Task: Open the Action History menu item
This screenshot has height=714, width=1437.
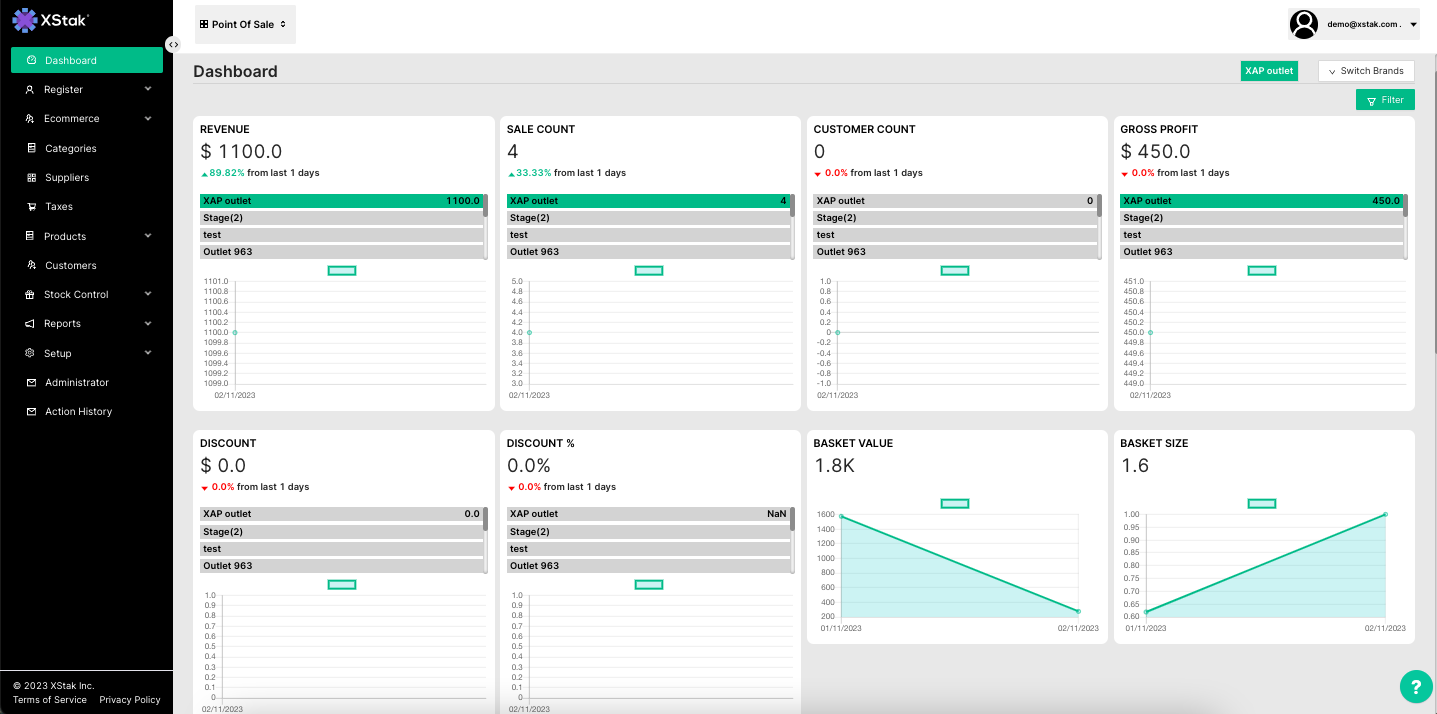Action: [78, 412]
